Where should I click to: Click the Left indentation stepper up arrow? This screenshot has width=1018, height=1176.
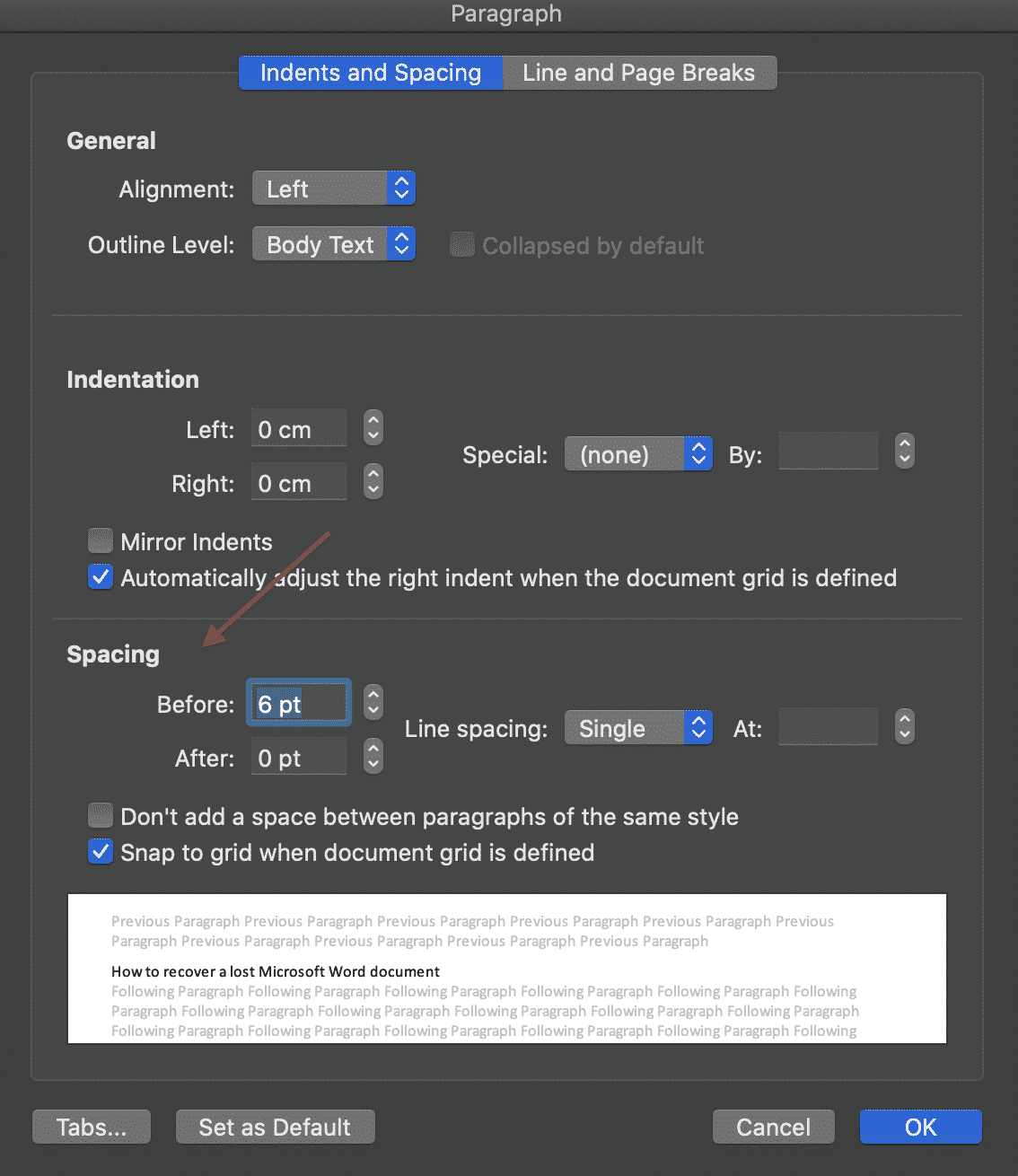[373, 420]
